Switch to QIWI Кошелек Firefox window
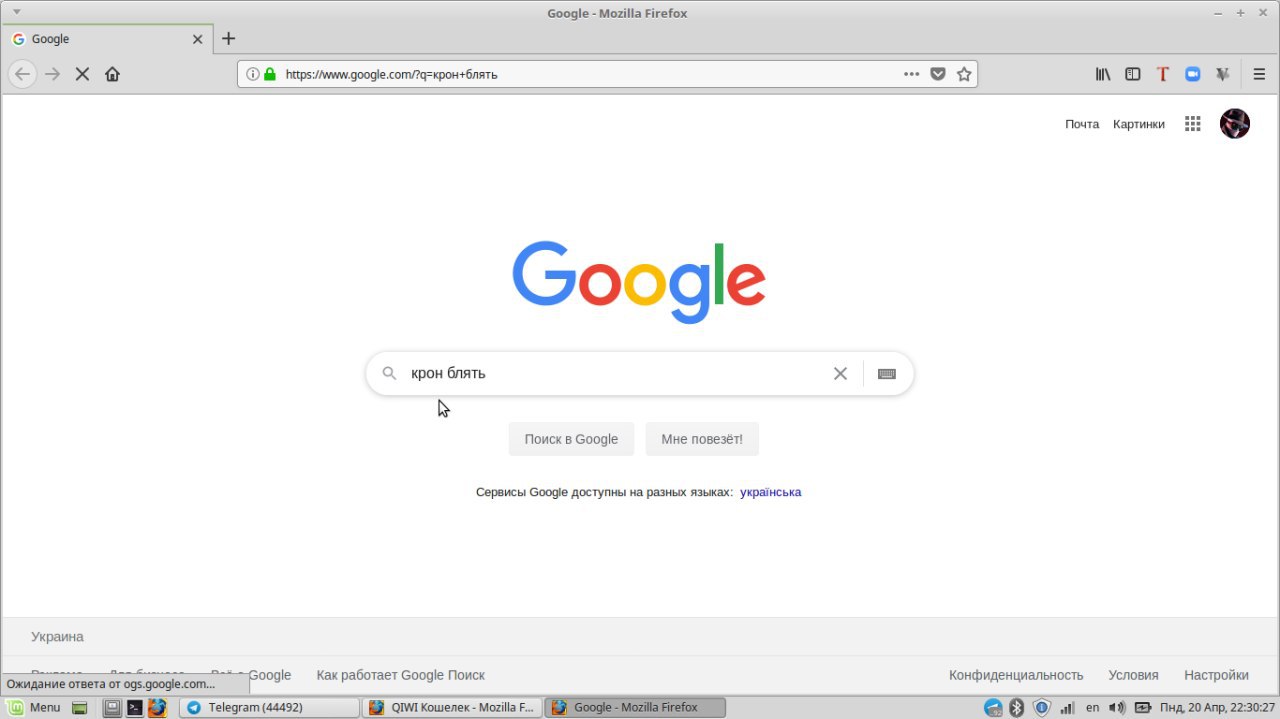Image resolution: width=1280 pixels, height=719 pixels. click(452, 707)
